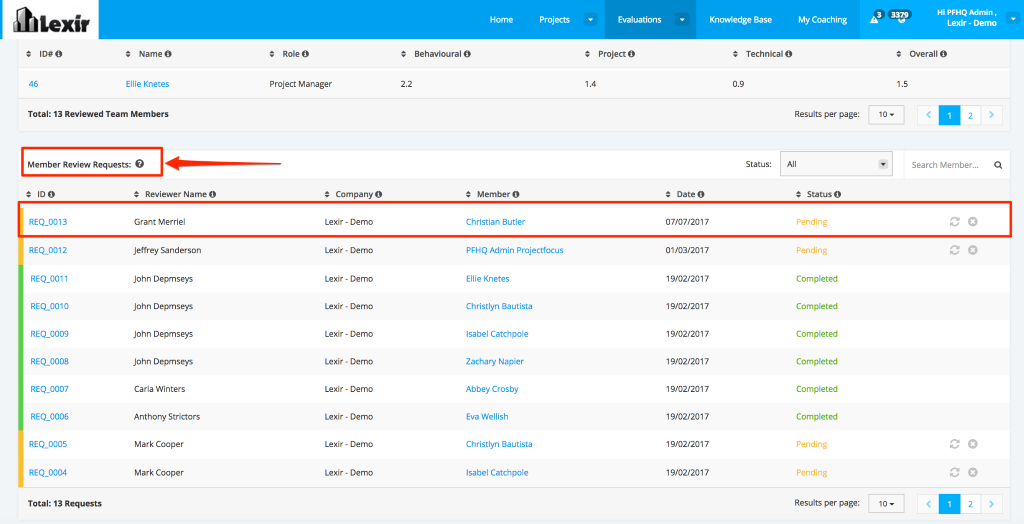This screenshot has height=524, width=1024.
Task: Go to previous page of reviewed team members
Action: [x=929, y=115]
